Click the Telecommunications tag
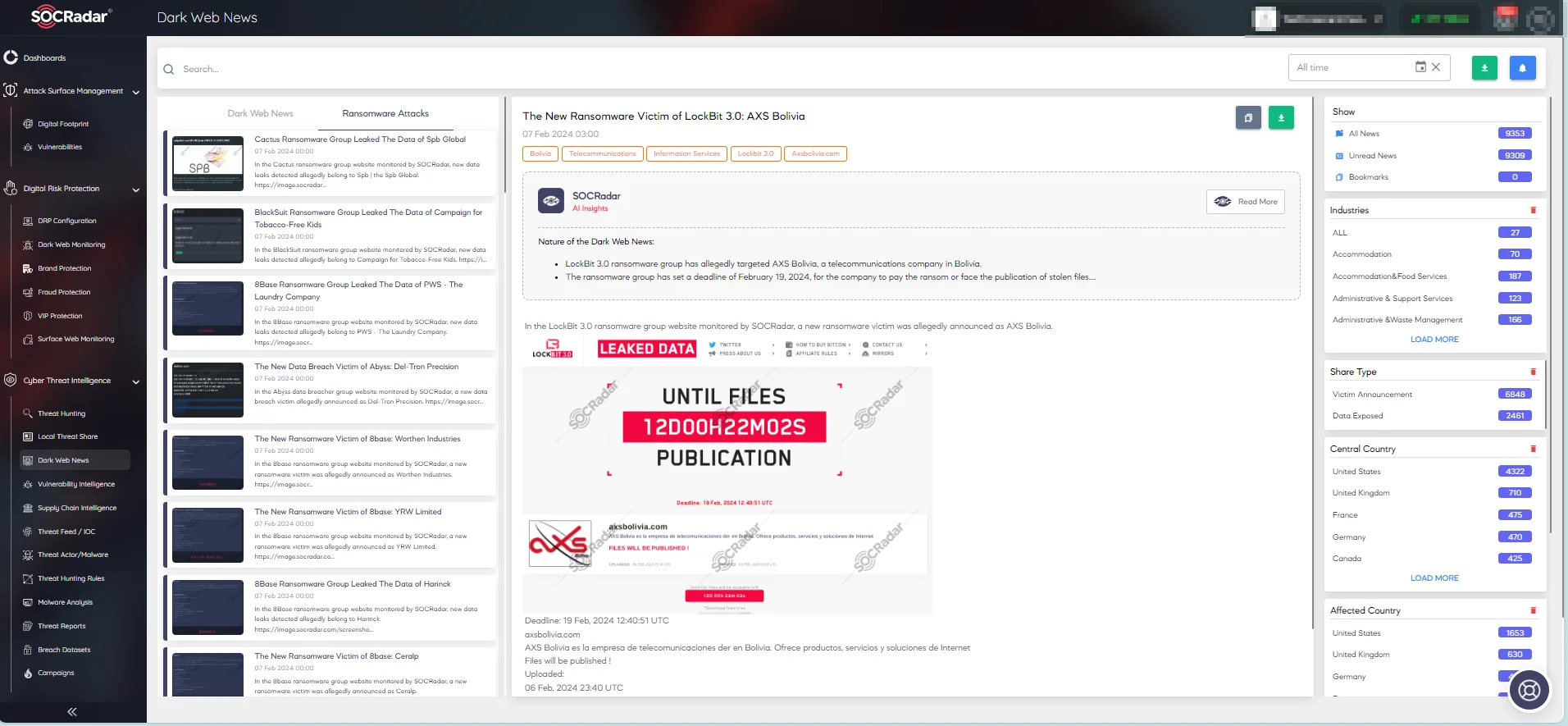 click(x=603, y=154)
